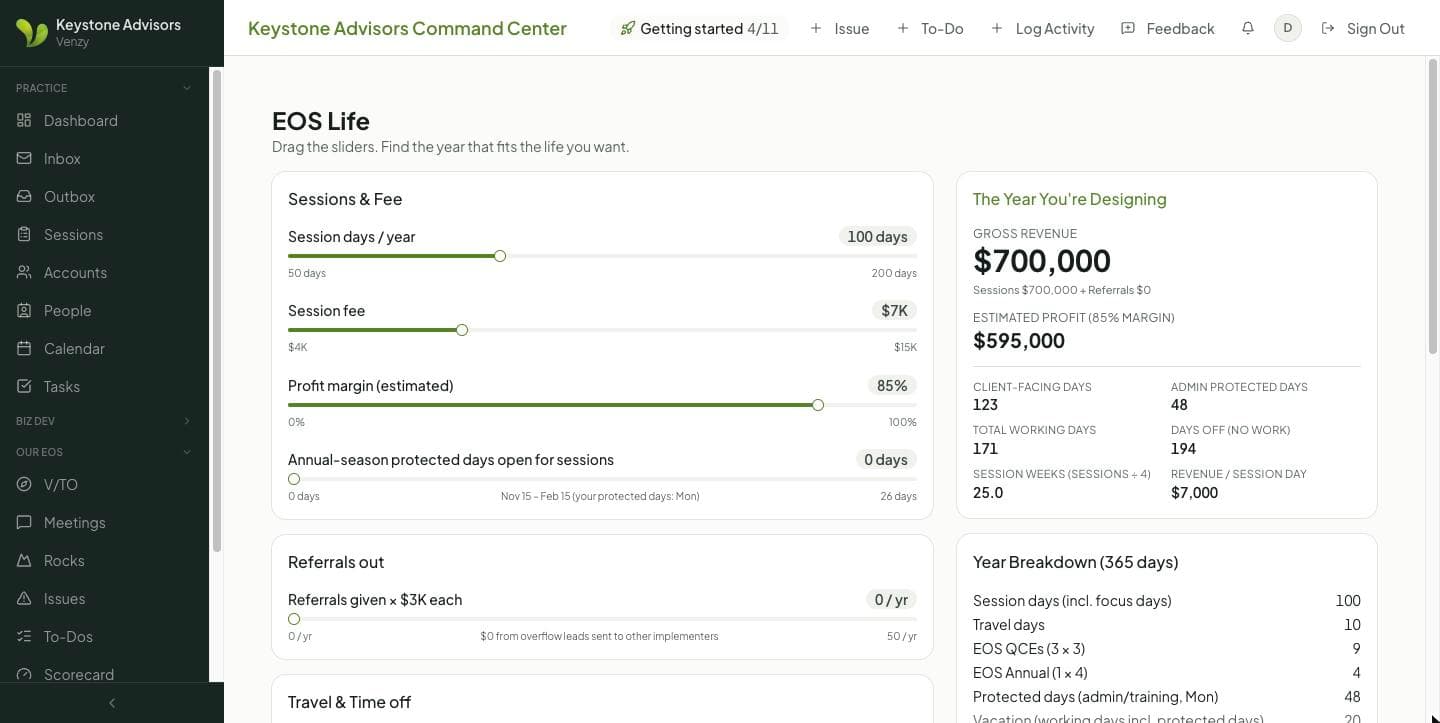
Task: Click the Travel & Time off heading
Action: (x=350, y=702)
